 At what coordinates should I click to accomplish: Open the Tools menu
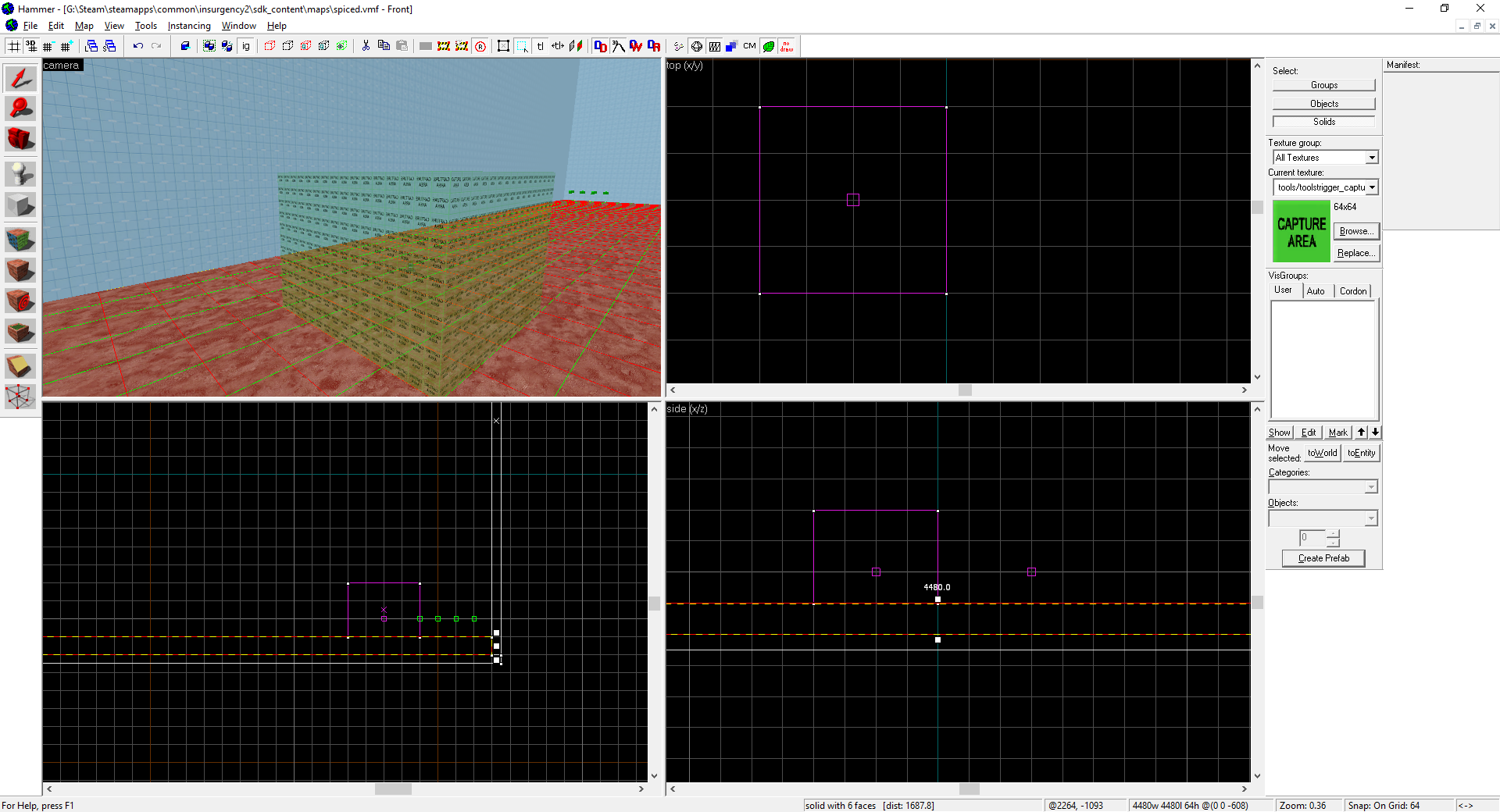146,26
